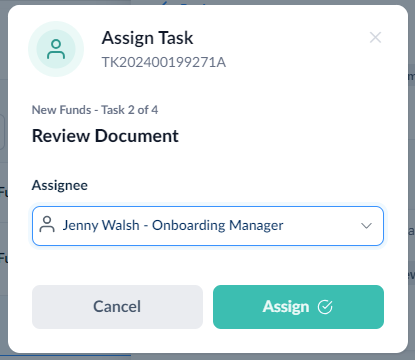The height and width of the screenshot is (360, 415).
Task: Click the word Cancel on grey button
Action: pyautogui.click(x=117, y=306)
